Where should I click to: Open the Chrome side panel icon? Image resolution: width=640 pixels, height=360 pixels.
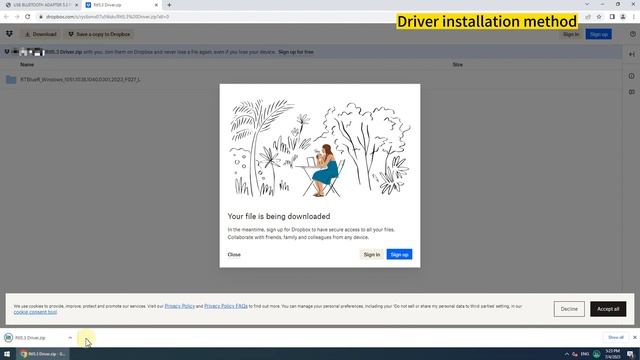(x=612, y=17)
